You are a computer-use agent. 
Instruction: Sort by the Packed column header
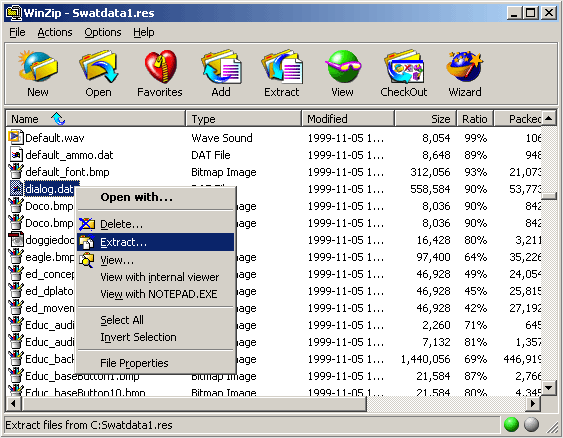click(518, 118)
